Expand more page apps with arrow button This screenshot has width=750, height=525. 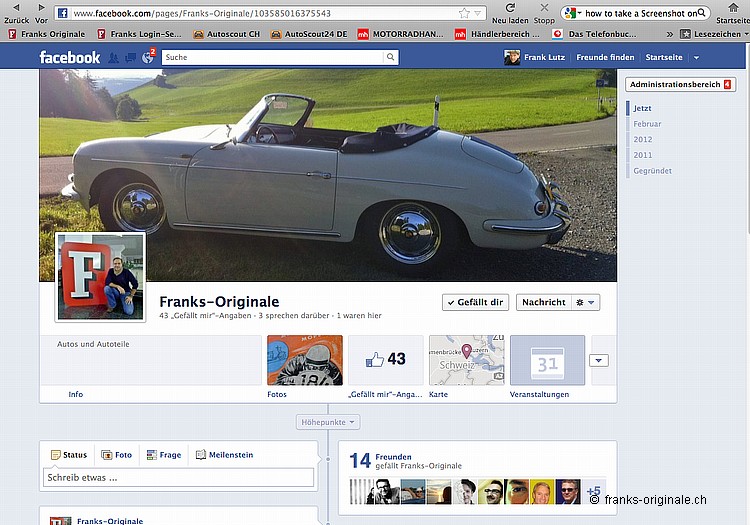coord(599,361)
